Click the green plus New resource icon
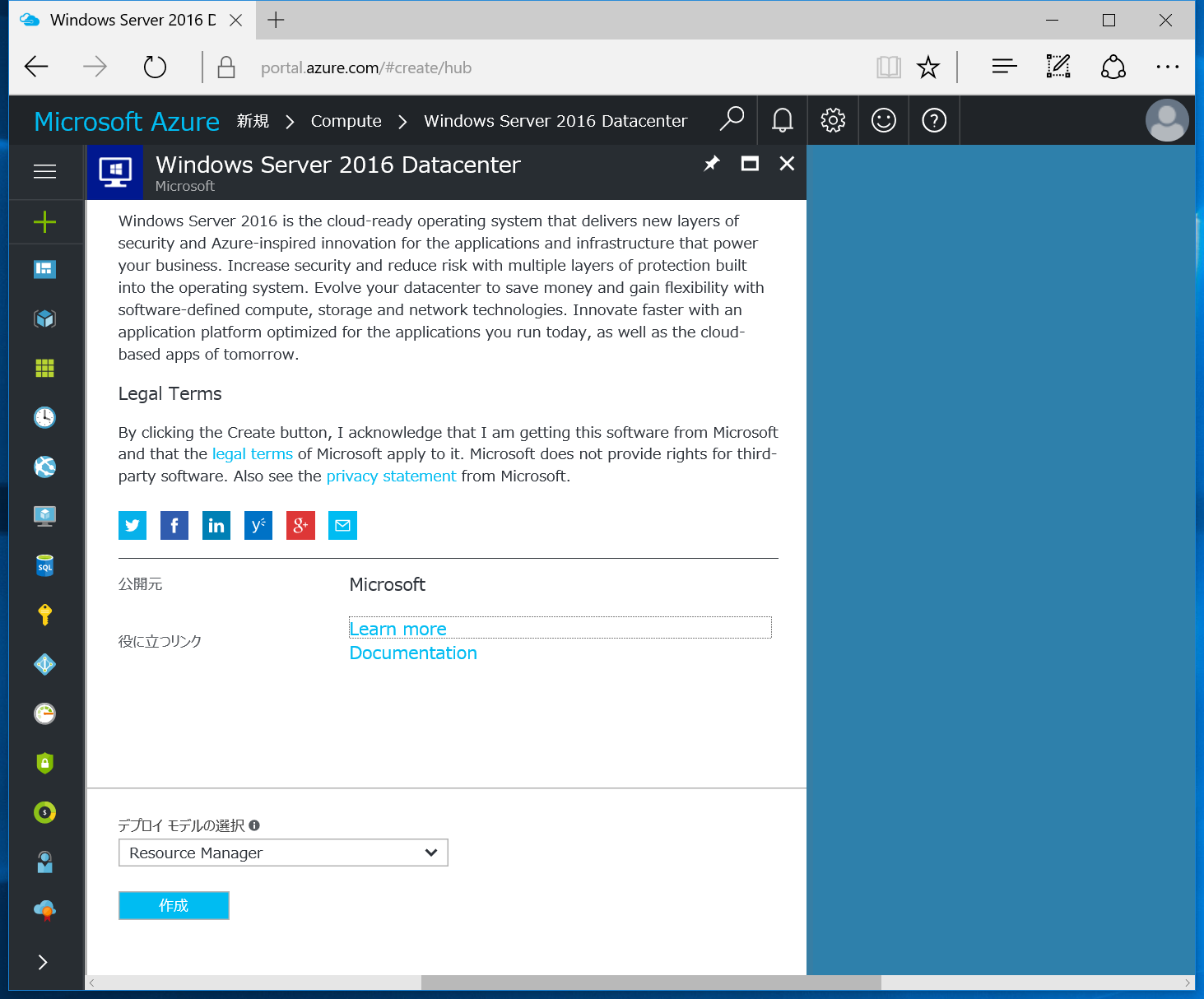Image resolution: width=1204 pixels, height=999 pixels. [x=44, y=221]
